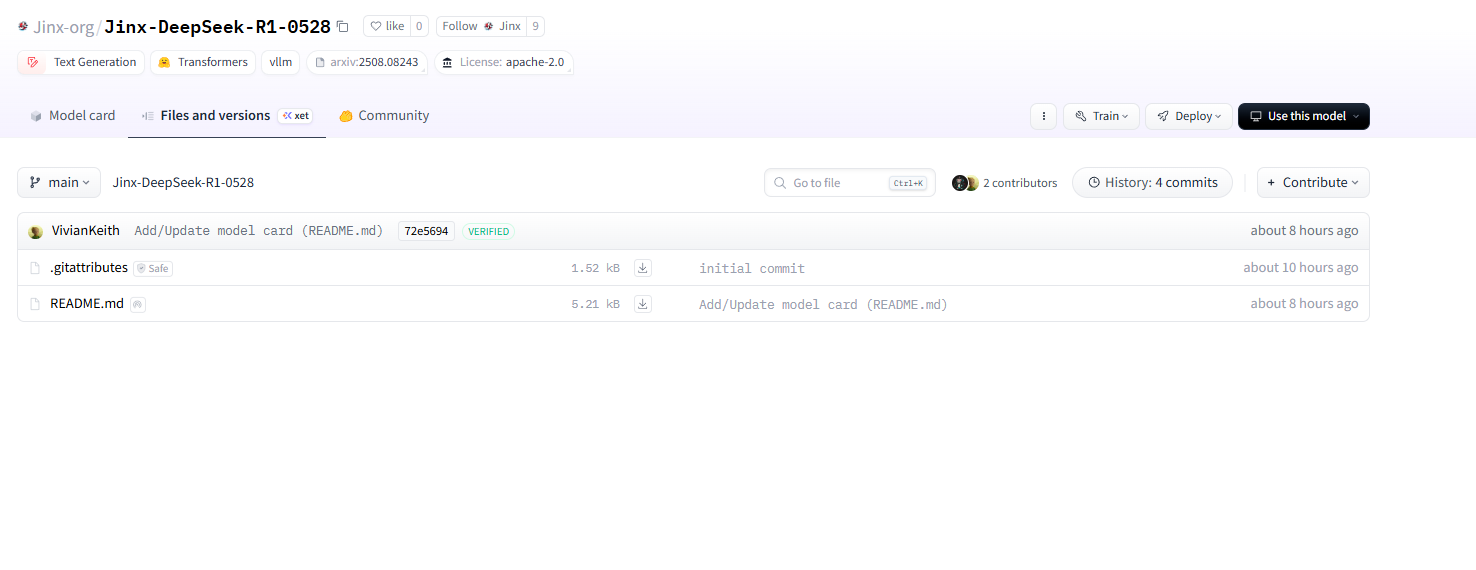This screenshot has height=570, width=1476.
Task: Open the License: apache-2.0 tag
Action: (503, 62)
